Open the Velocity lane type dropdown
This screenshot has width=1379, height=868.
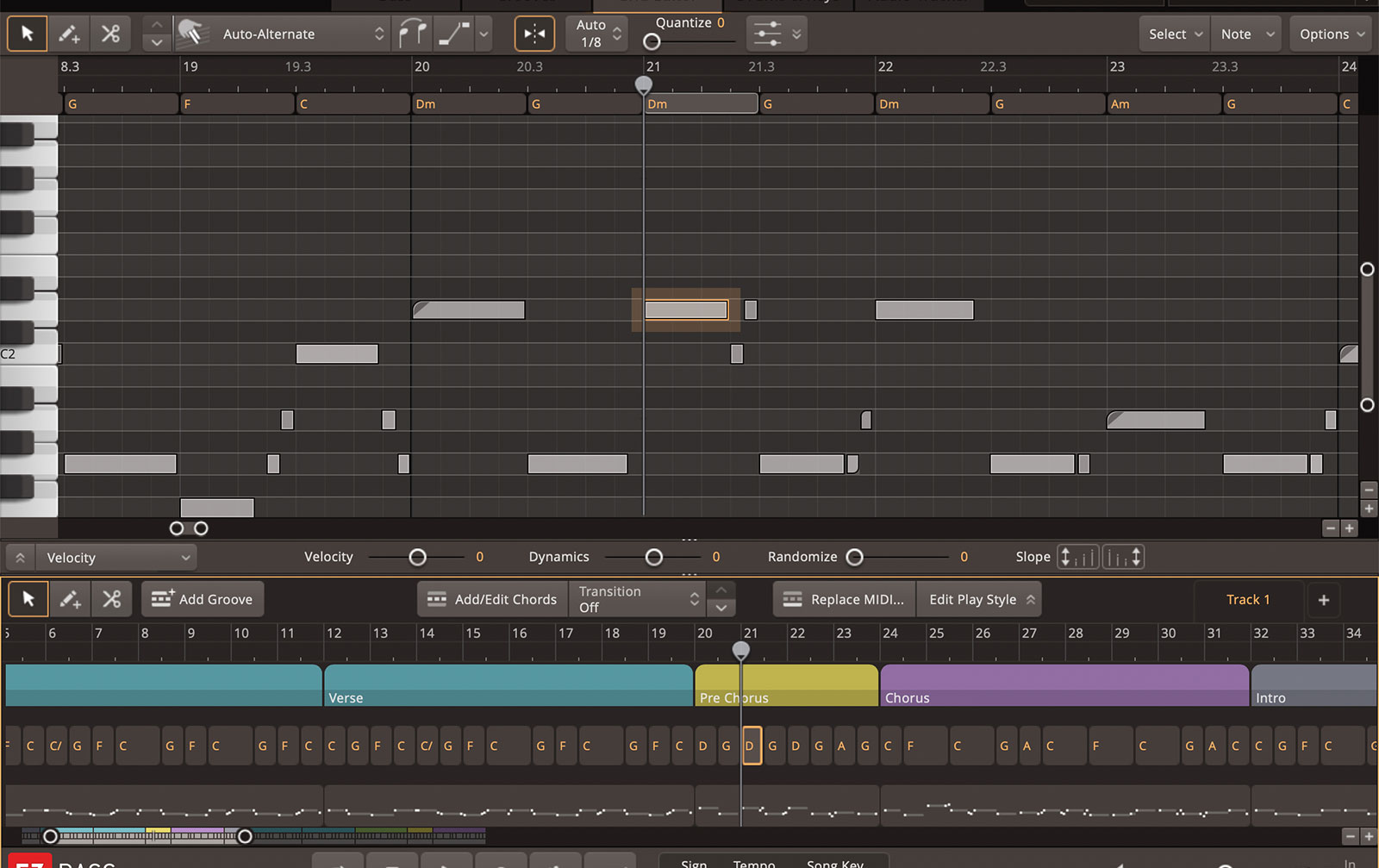[x=116, y=558]
